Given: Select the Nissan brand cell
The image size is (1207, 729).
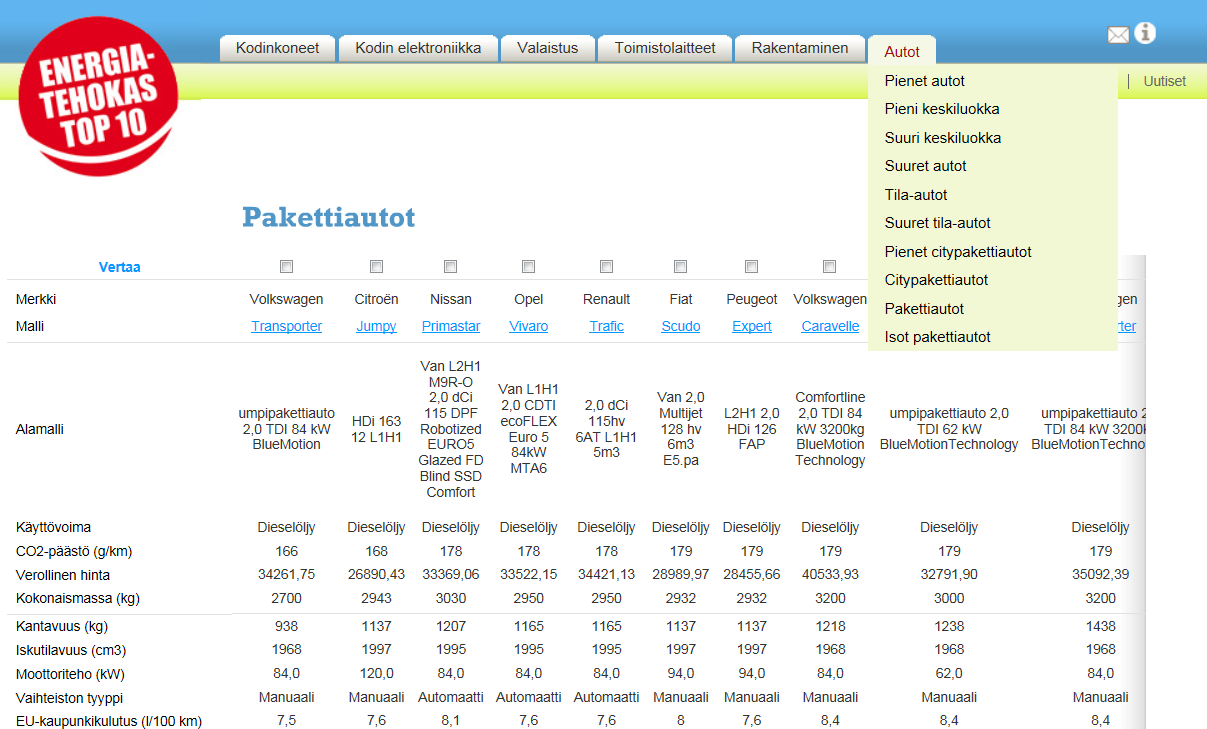Looking at the screenshot, I should (451, 299).
